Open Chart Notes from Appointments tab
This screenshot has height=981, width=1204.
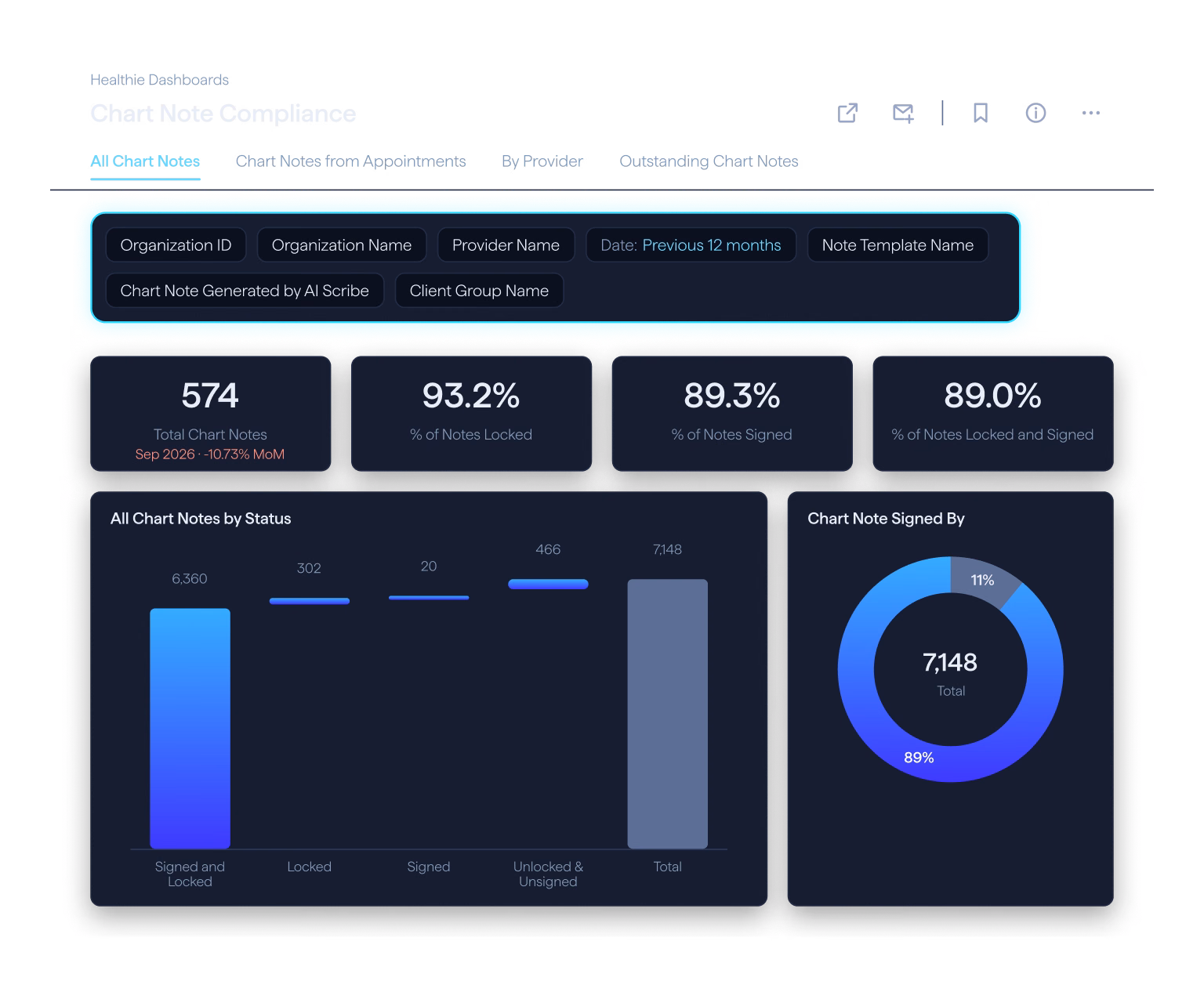[350, 161]
